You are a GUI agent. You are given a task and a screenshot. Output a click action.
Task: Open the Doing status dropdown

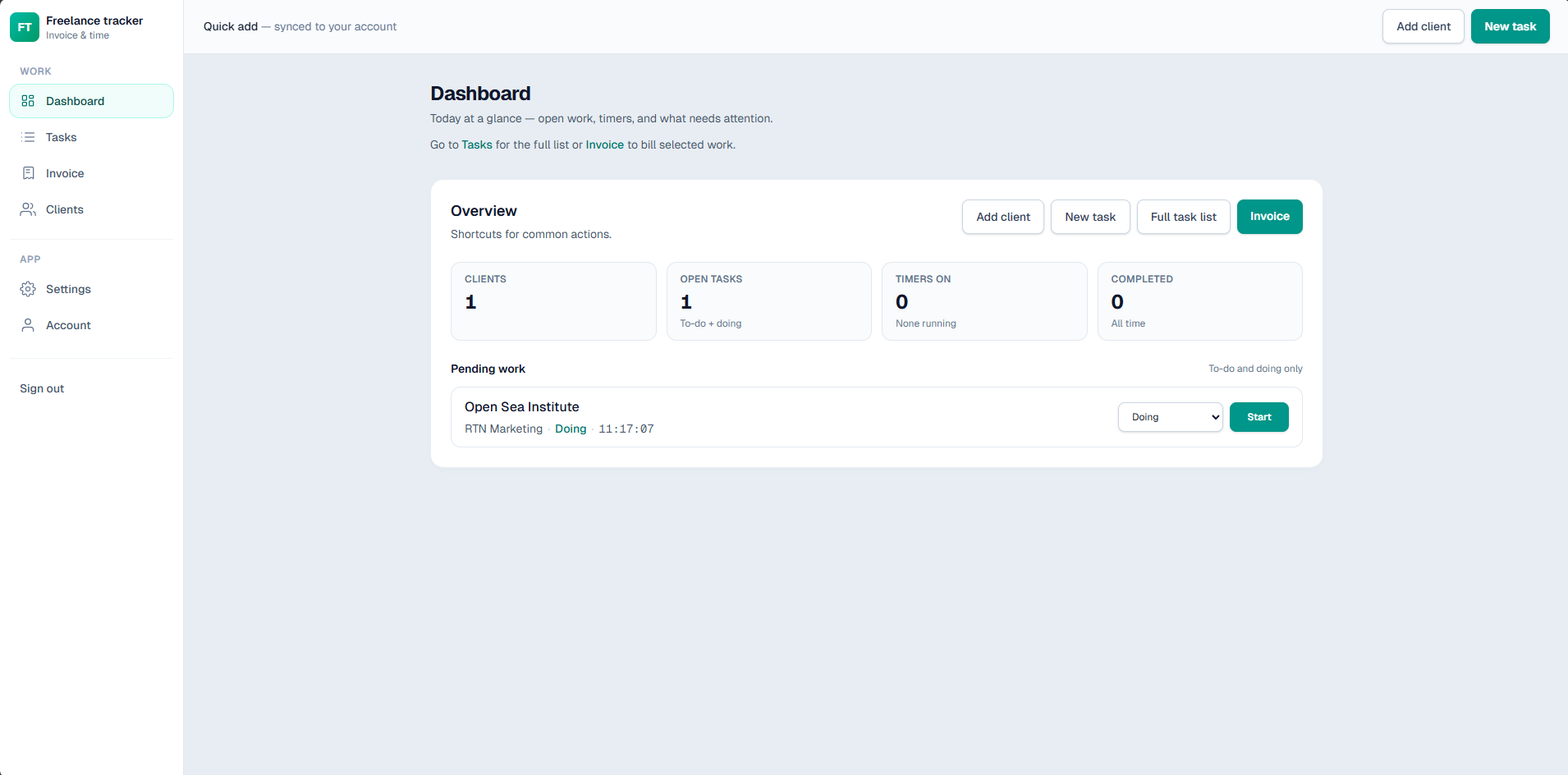(x=1170, y=417)
